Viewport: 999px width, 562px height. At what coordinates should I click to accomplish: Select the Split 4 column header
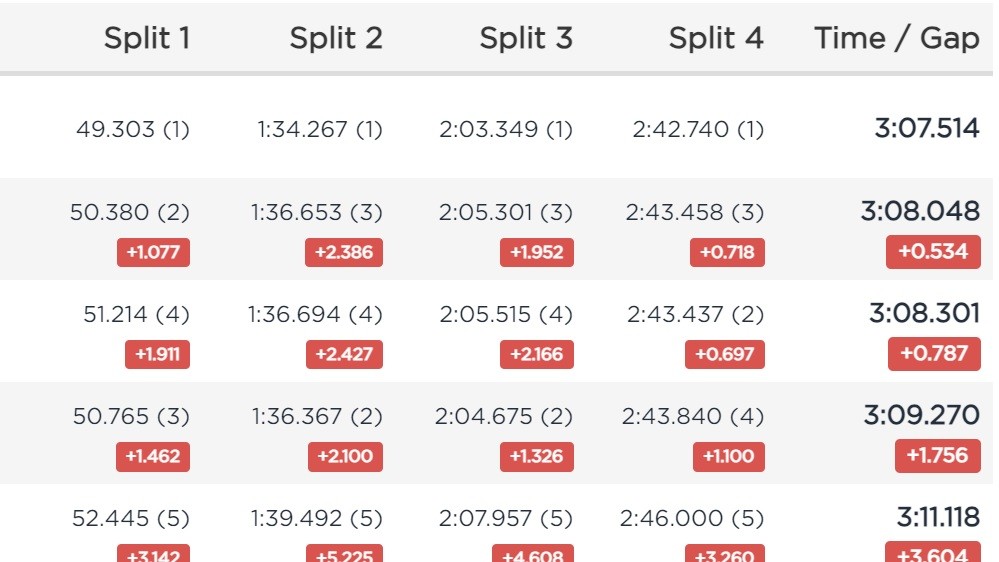716,39
